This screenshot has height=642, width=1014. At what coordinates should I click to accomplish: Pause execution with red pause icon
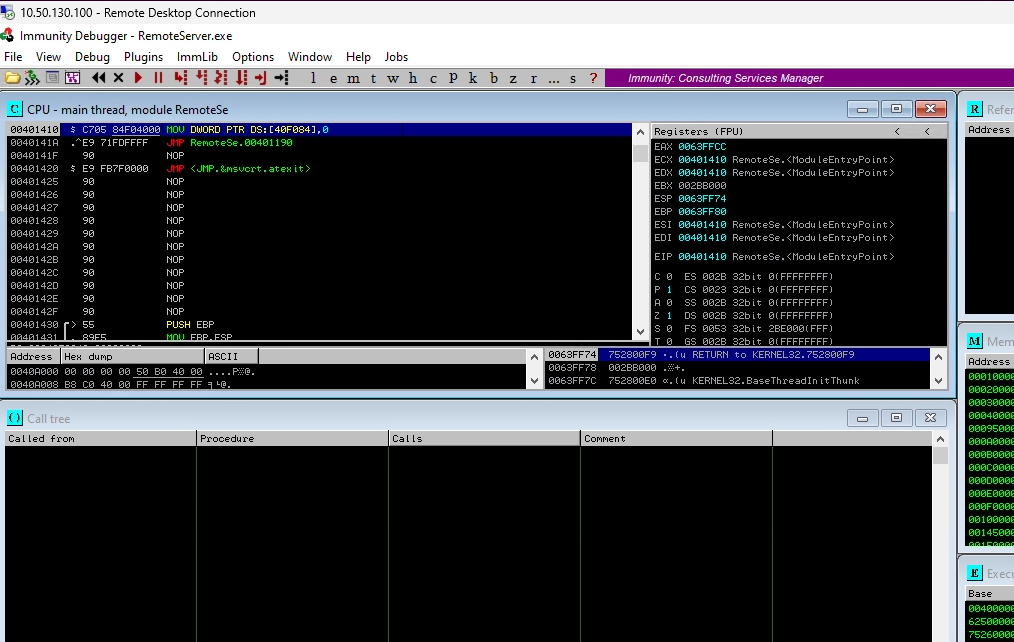pyautogui.click(x=158, y=78)
